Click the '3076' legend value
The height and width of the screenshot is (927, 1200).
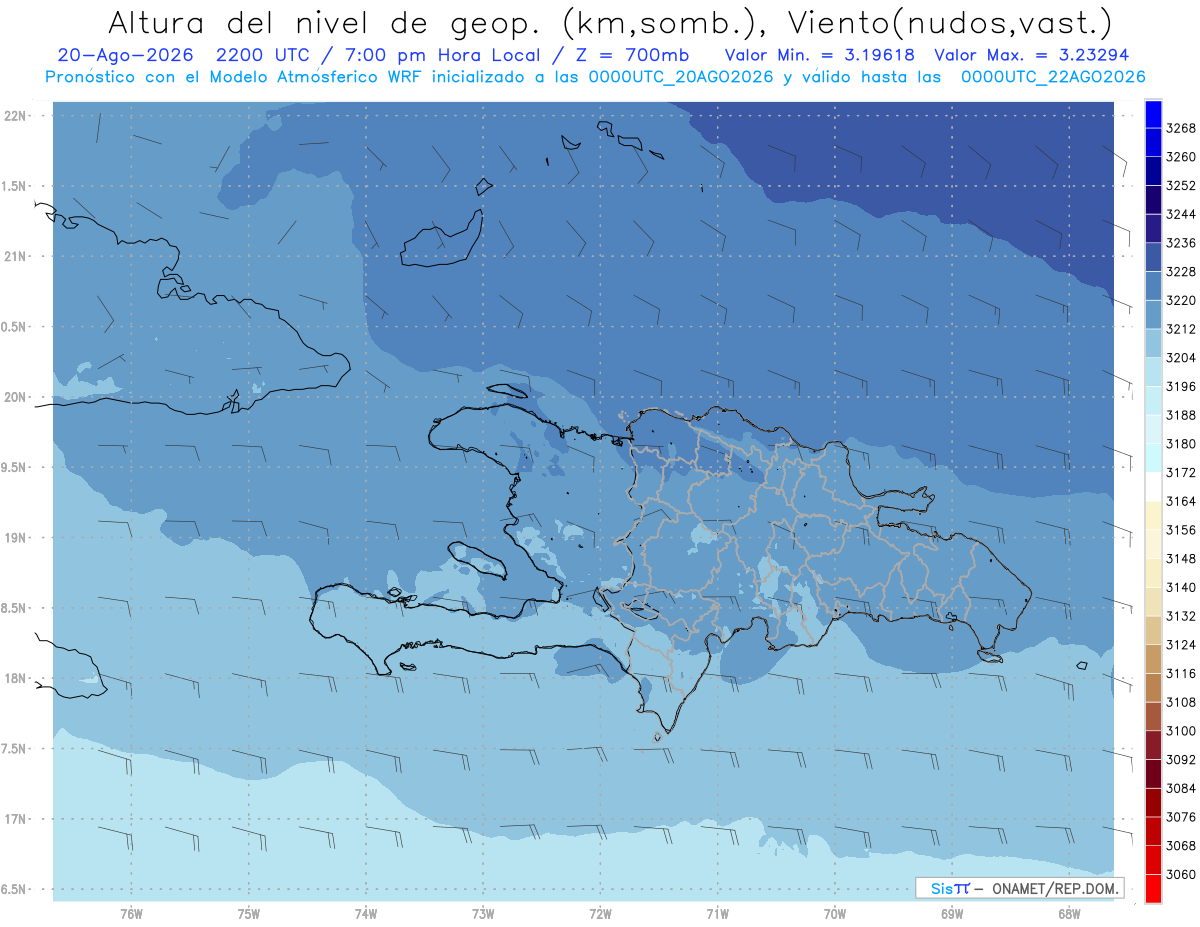click(1180, 817)
